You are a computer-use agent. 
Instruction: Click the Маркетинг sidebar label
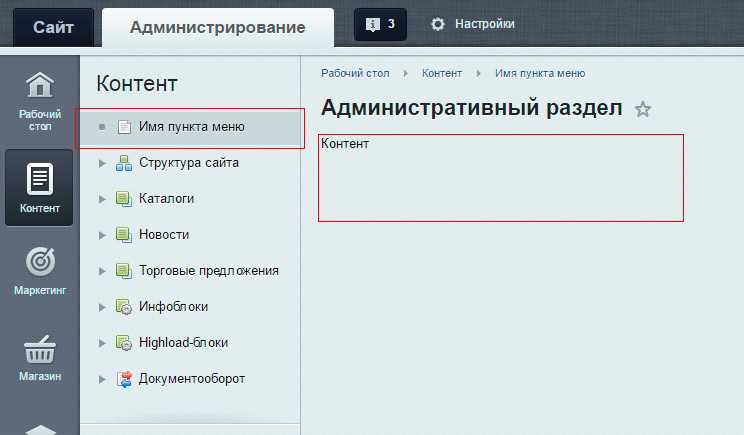click(x=40, y=290)
